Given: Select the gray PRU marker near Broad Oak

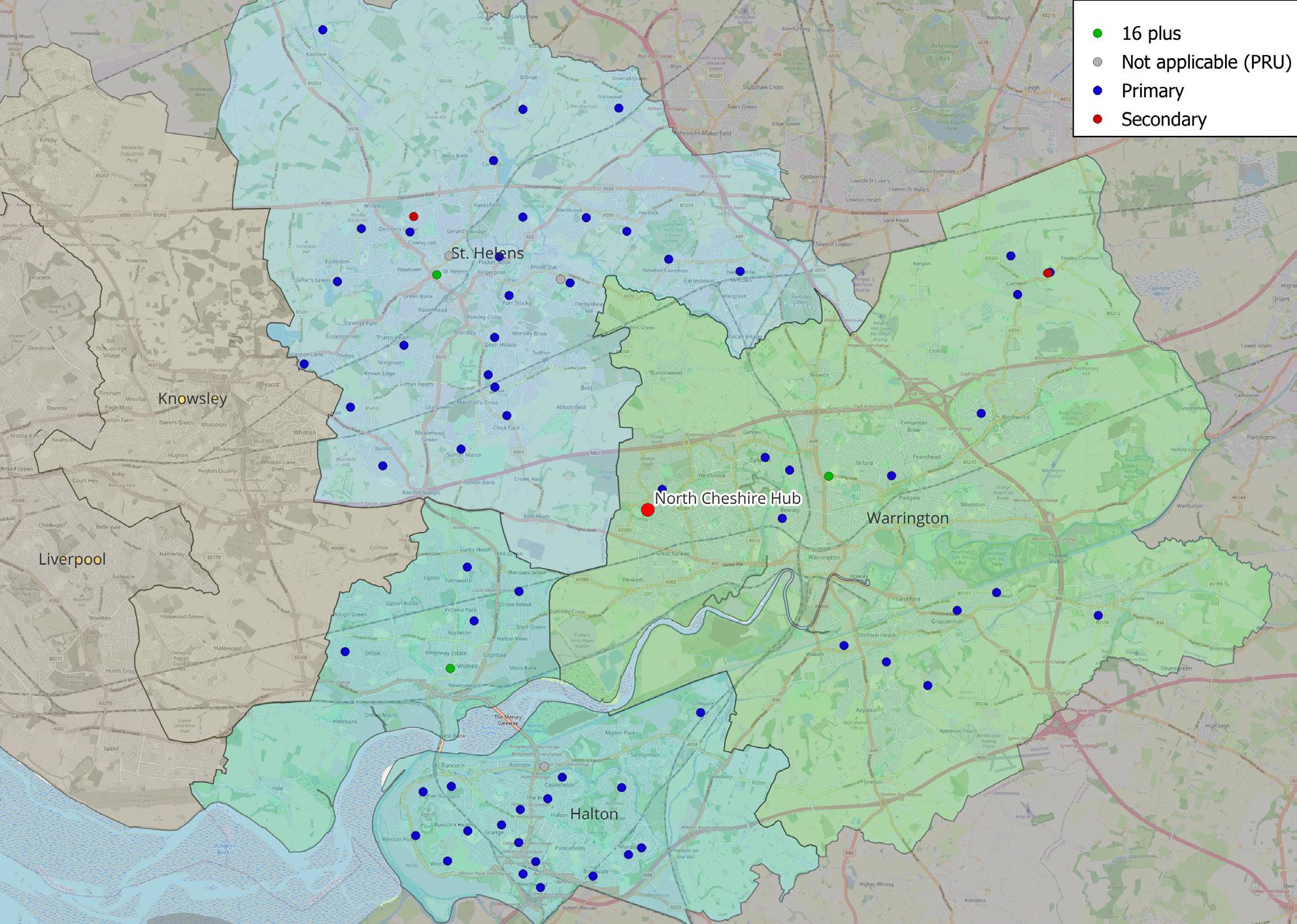Looking at the screenshot, I should [560, 279].
